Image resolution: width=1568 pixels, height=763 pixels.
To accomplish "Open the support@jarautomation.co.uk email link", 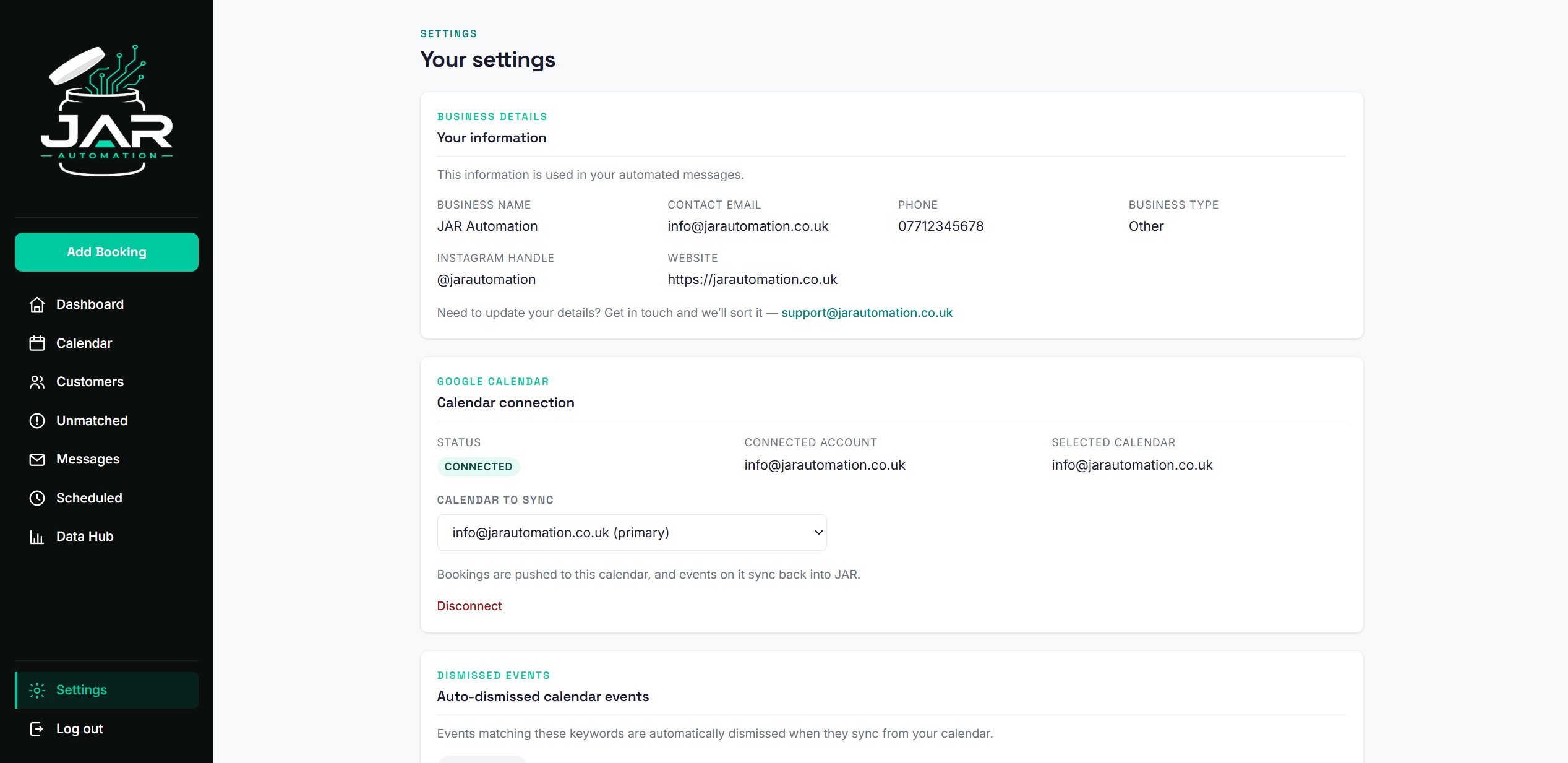I will 867,313.
